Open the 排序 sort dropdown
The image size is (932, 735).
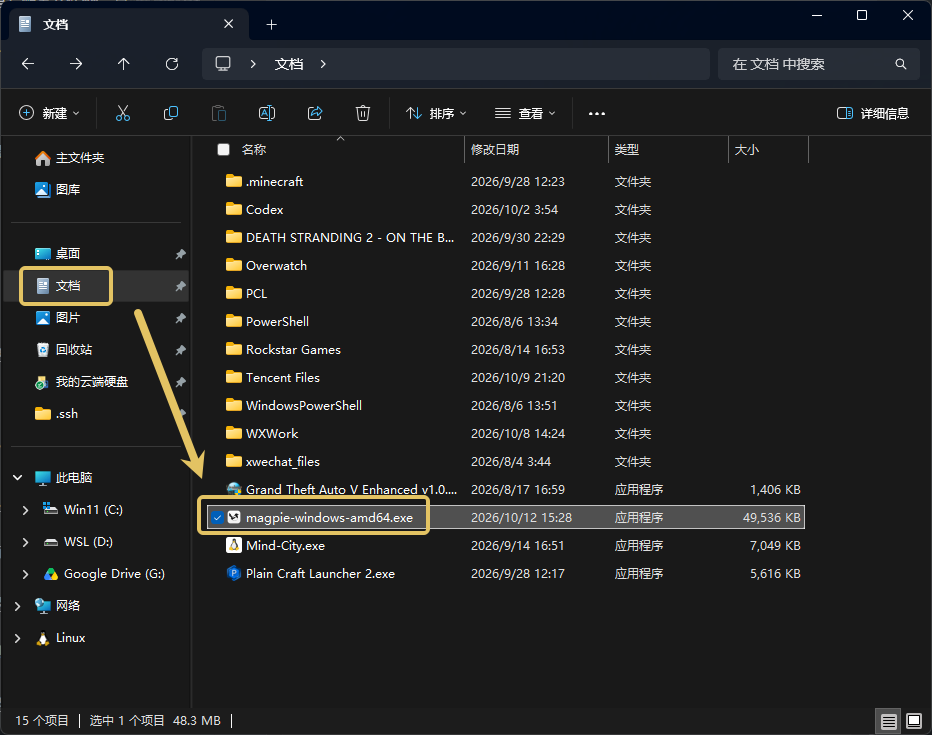(436, 113)
